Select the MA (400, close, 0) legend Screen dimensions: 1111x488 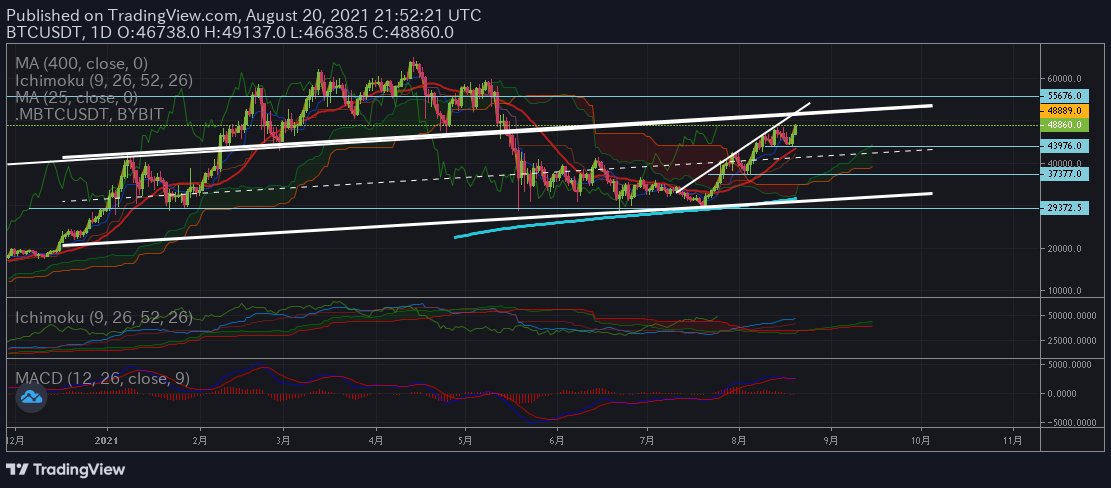(81, 64)
